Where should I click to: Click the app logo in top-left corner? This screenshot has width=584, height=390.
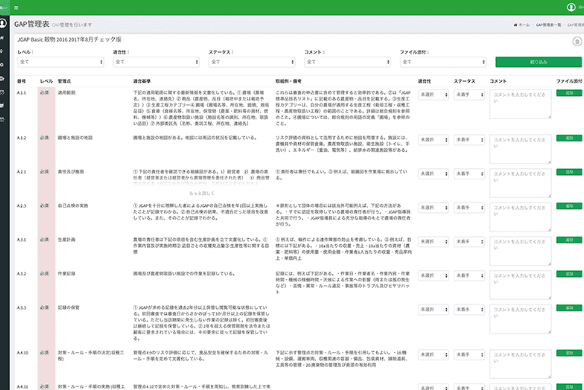[4, 7]
